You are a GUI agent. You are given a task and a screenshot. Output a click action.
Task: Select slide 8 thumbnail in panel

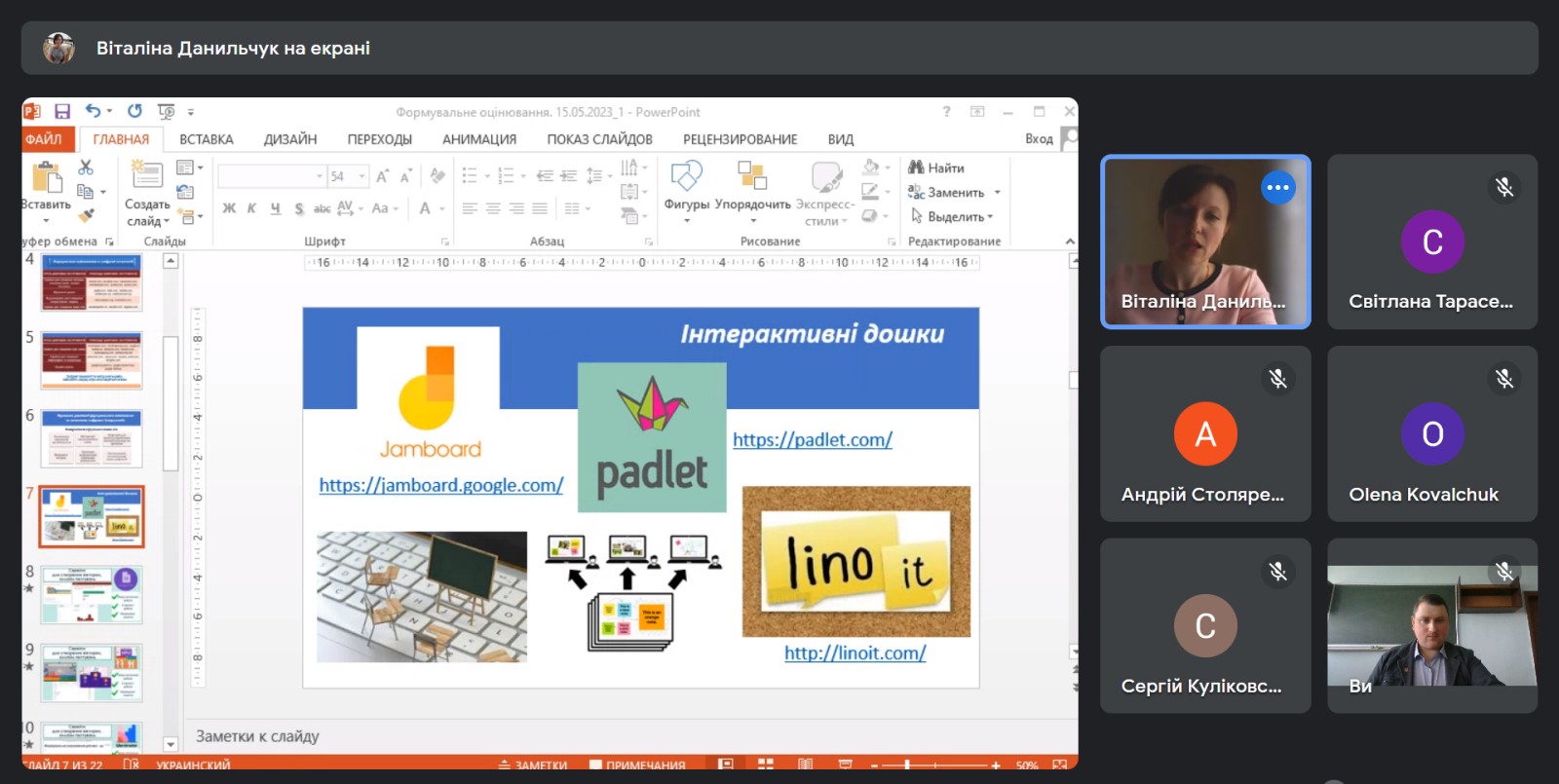pyautogui.click(x=92, y=594)
